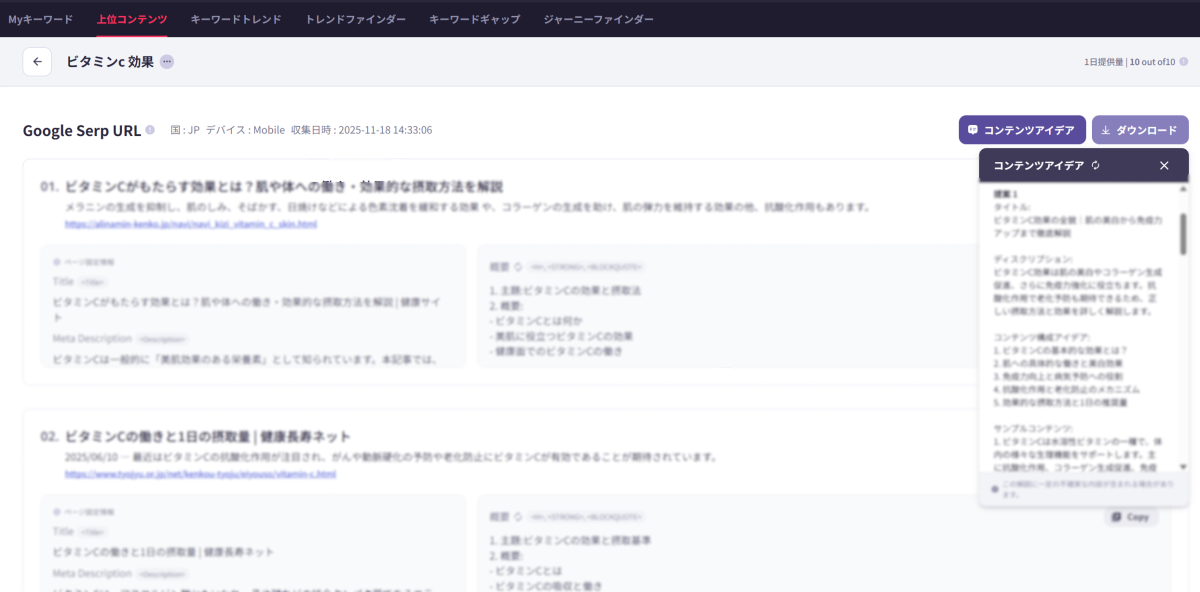The width and height of the screenshot is (1200, 592).
Task: Close the コンテンツアイデア panel
Action: [x=1163, y=165]
